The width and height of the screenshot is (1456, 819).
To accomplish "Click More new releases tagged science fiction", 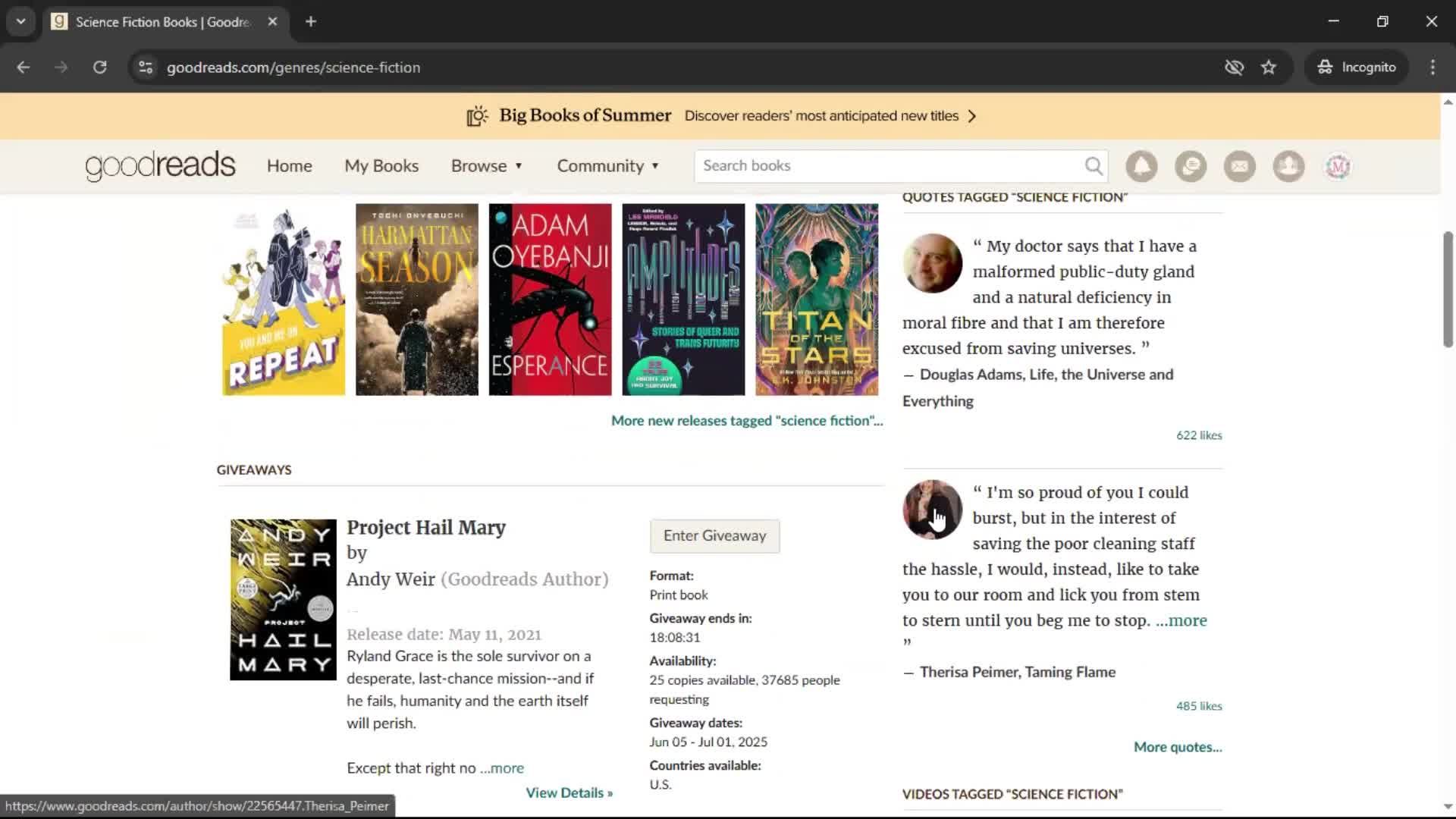I will (x=747, y=421).
